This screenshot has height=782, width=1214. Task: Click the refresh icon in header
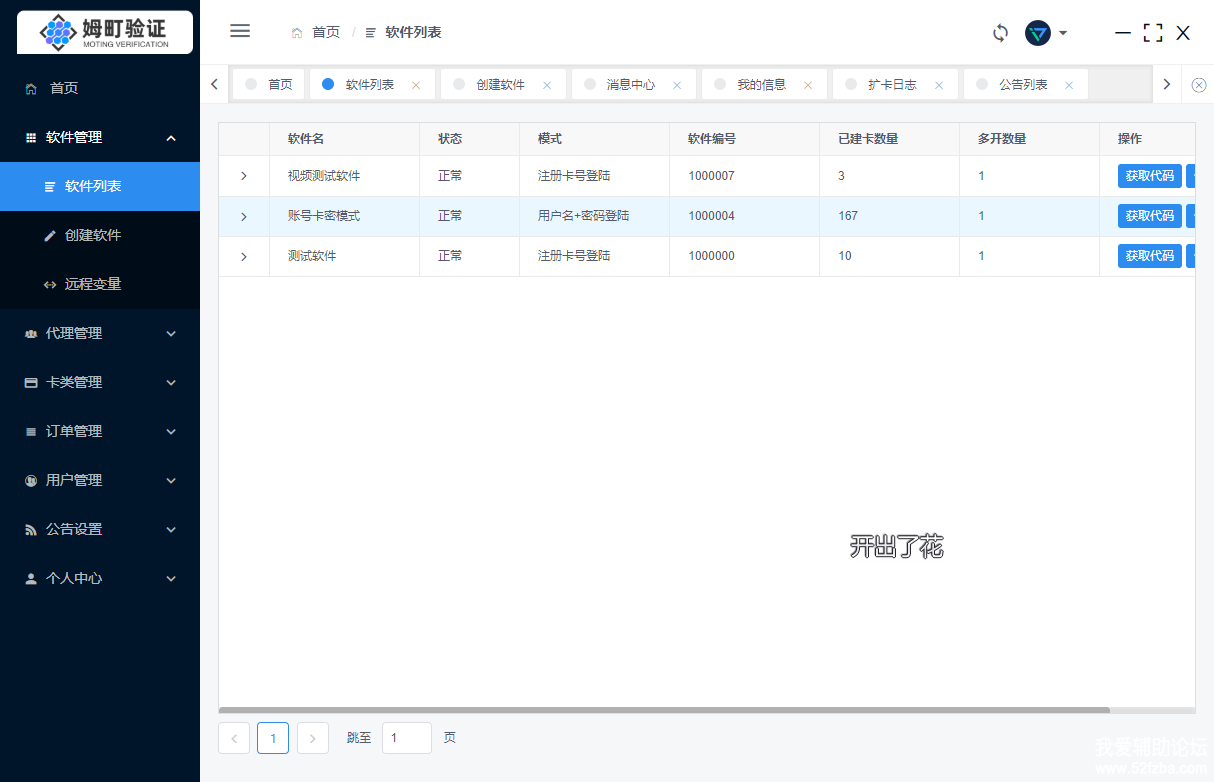point(1000,33)
